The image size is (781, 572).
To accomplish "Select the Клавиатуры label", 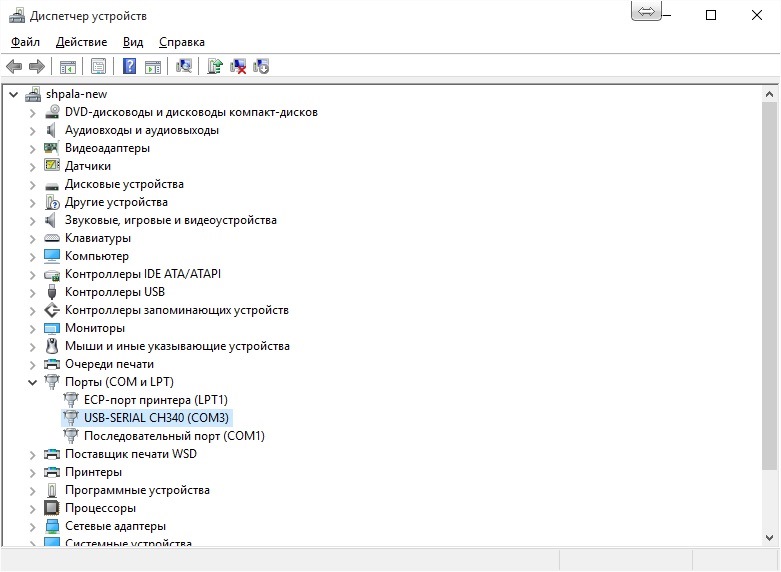I will click(x=98, y=238).
